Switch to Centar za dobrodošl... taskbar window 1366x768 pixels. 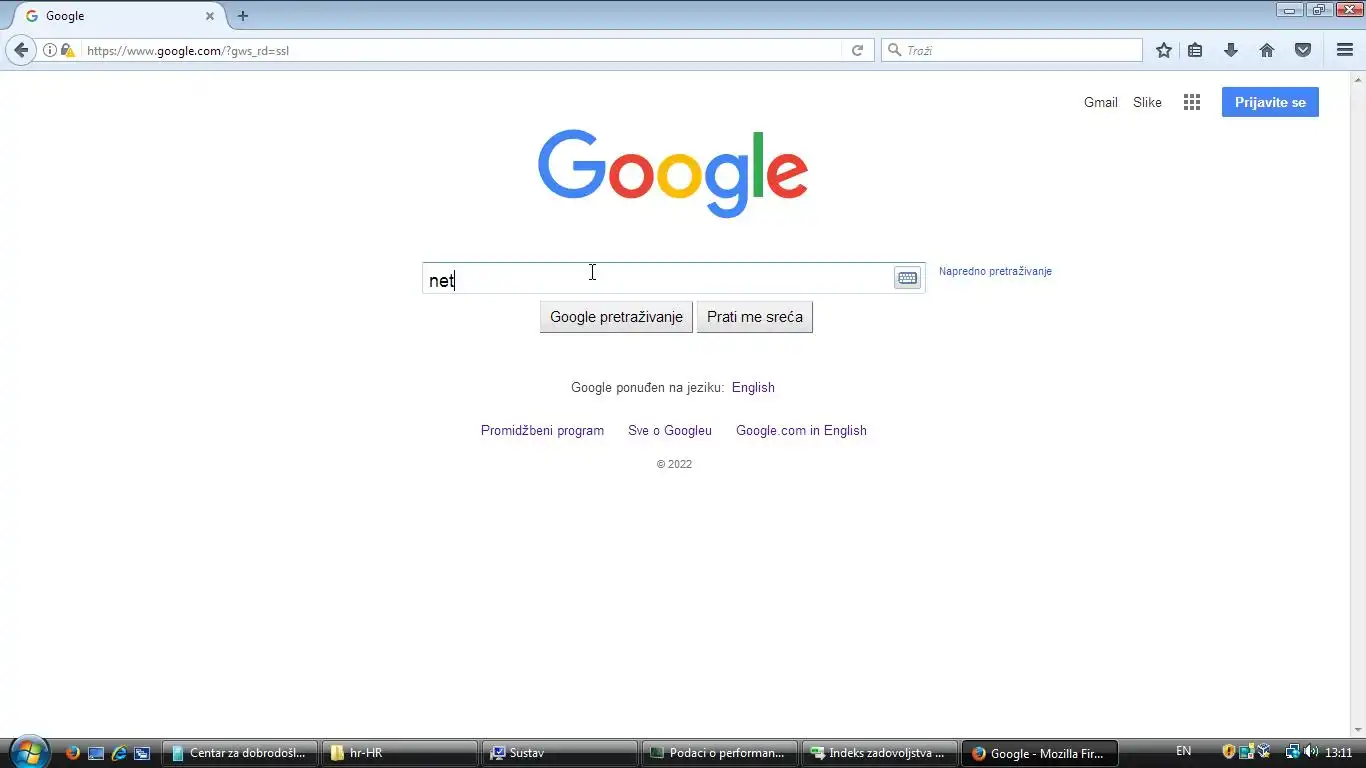pos(239,753)
